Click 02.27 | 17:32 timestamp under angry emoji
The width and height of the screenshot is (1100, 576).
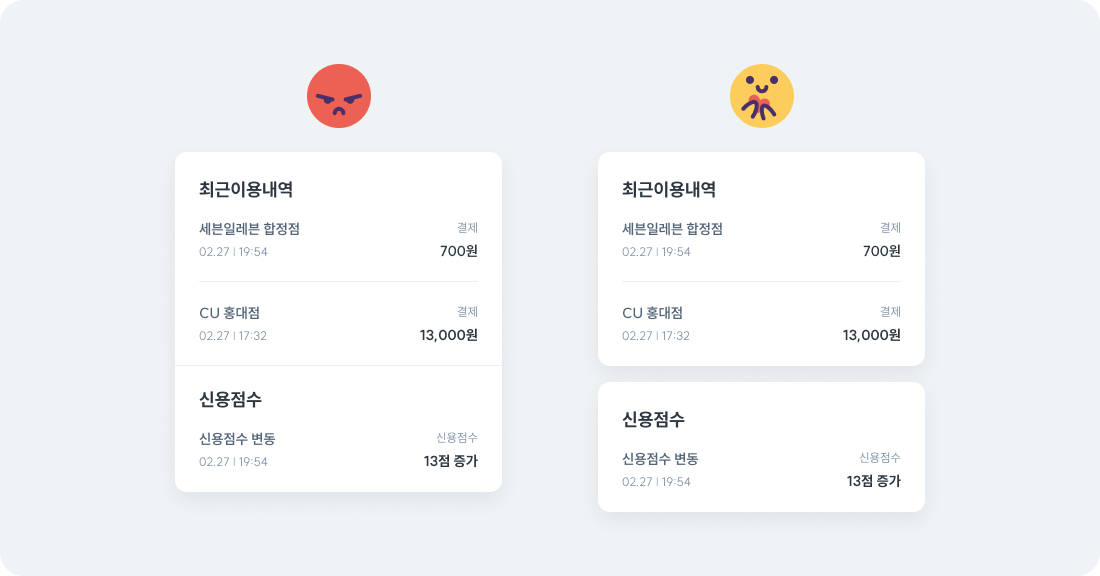233,336
